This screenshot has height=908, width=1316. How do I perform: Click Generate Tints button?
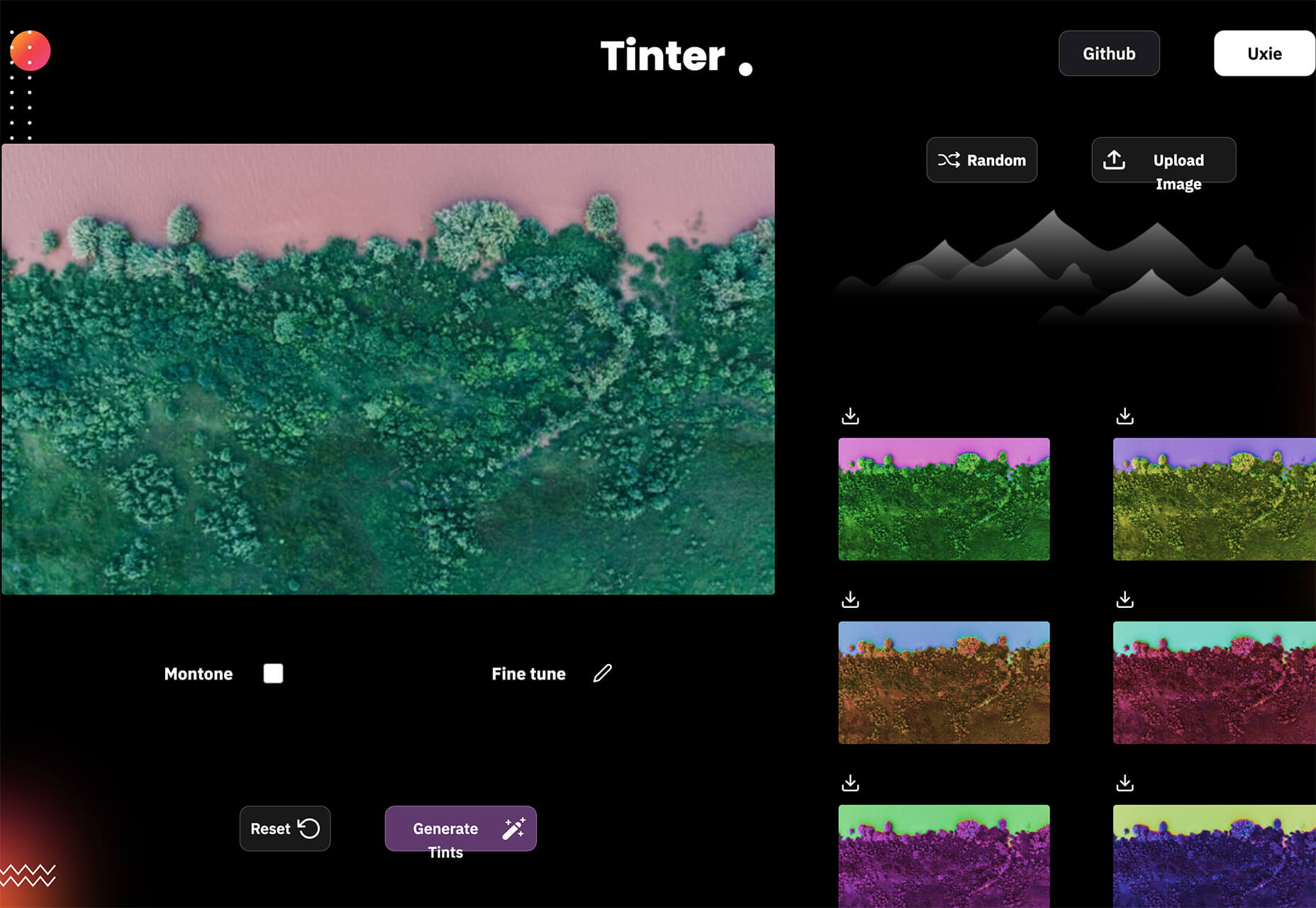[461, 828]
